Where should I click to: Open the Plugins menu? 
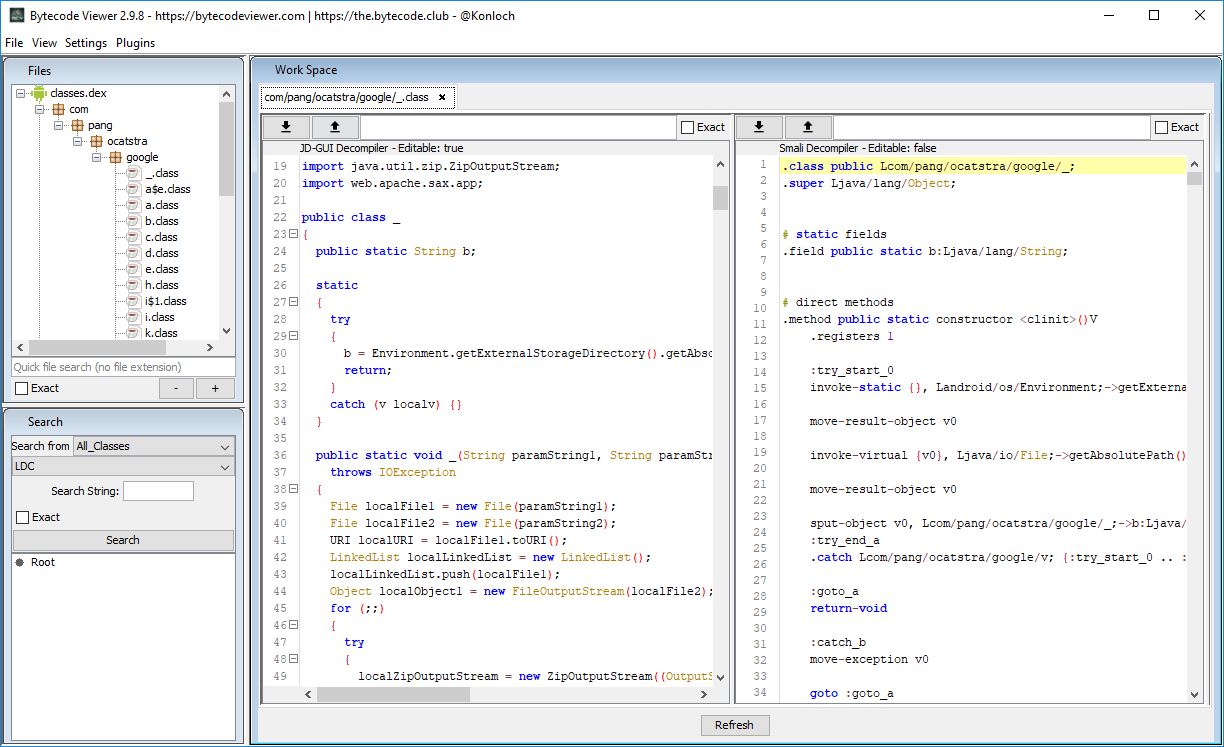tap(135, 43)
